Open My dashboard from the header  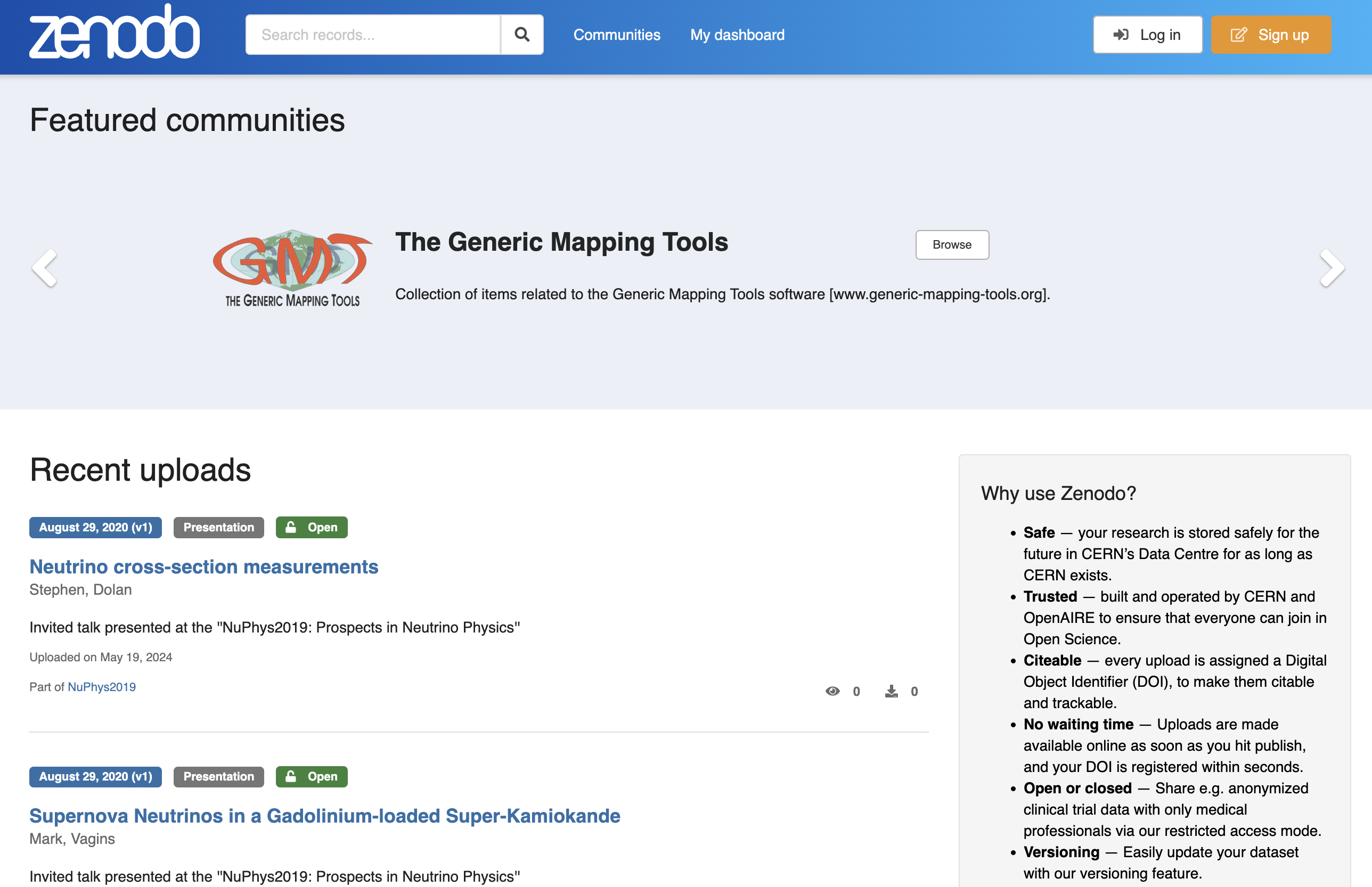[x=737, y=35]
